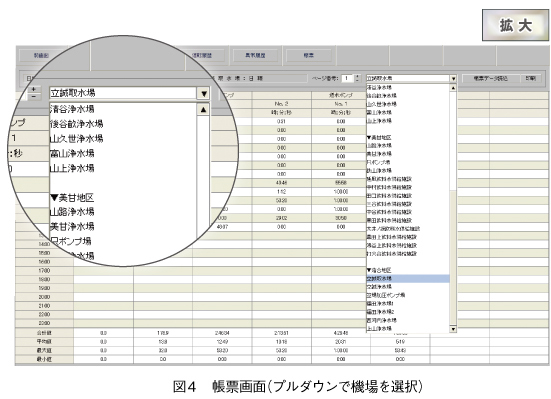Screen dimensions: 551x399
Task: Click the 最大値 summary row label
Action: pyautogui.click(x=44, y=350)
